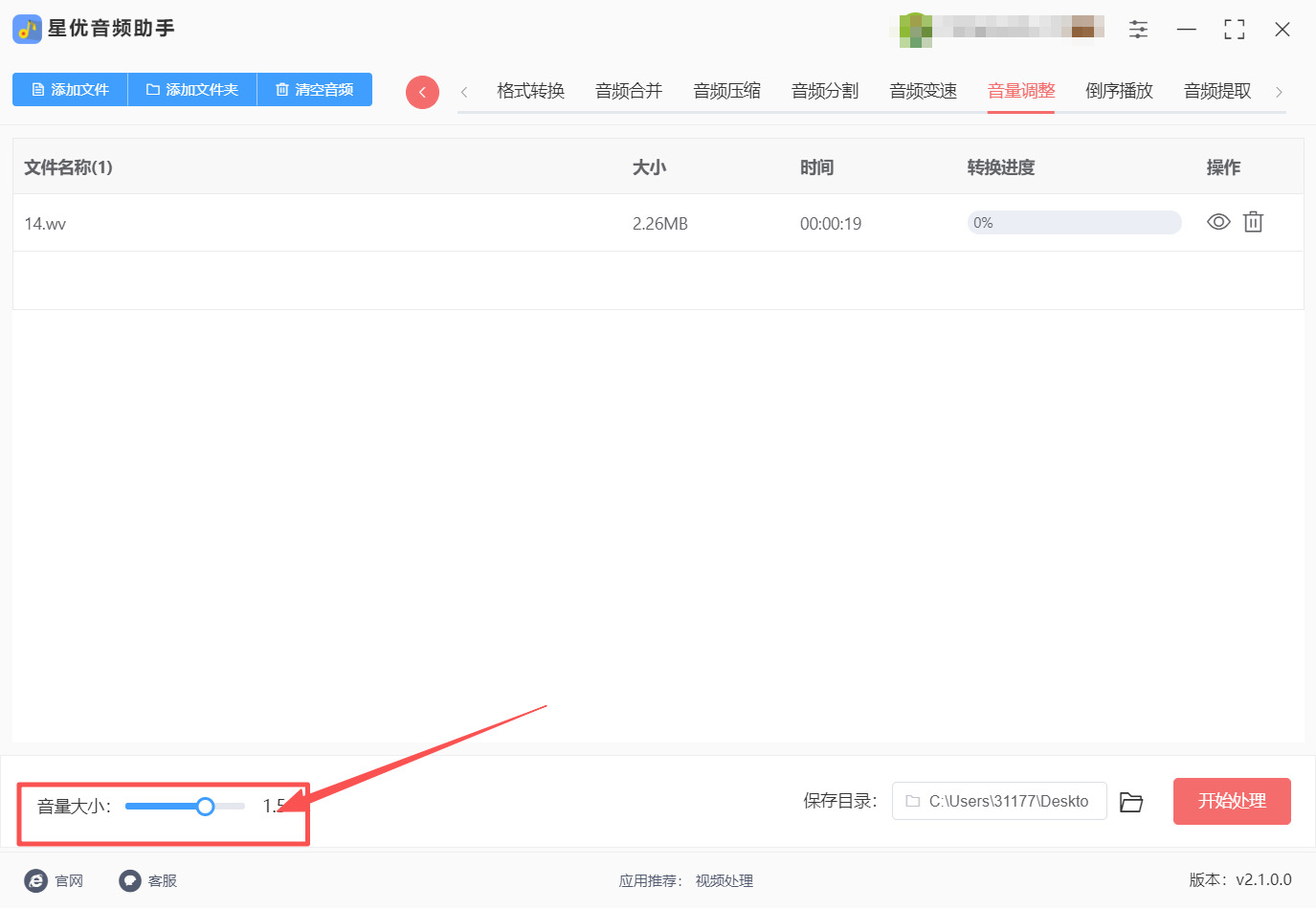The height and width of the screenshot is (909, 1316).
Task: Minimize the 星优音频助手 window
Action: coord(1187,29)
